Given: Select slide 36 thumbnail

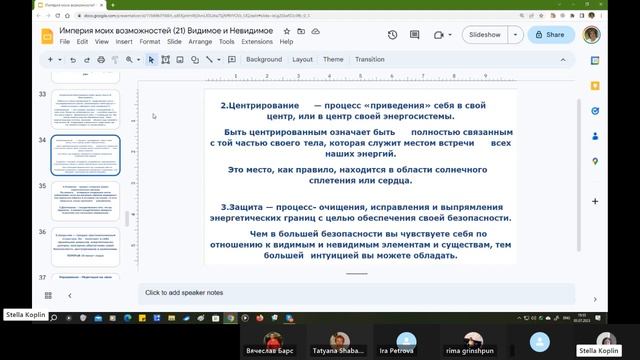Looking at the screenshot, I should click(85, 247).
